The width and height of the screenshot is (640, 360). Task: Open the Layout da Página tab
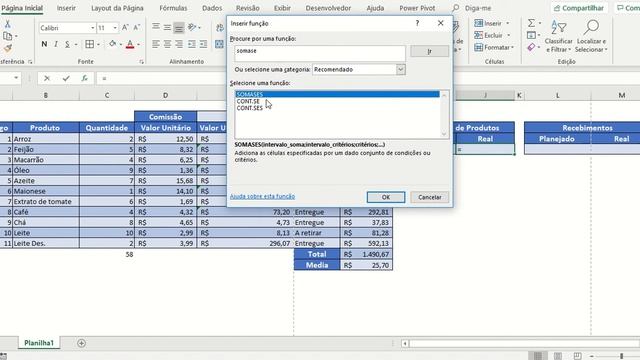(117, 8)
